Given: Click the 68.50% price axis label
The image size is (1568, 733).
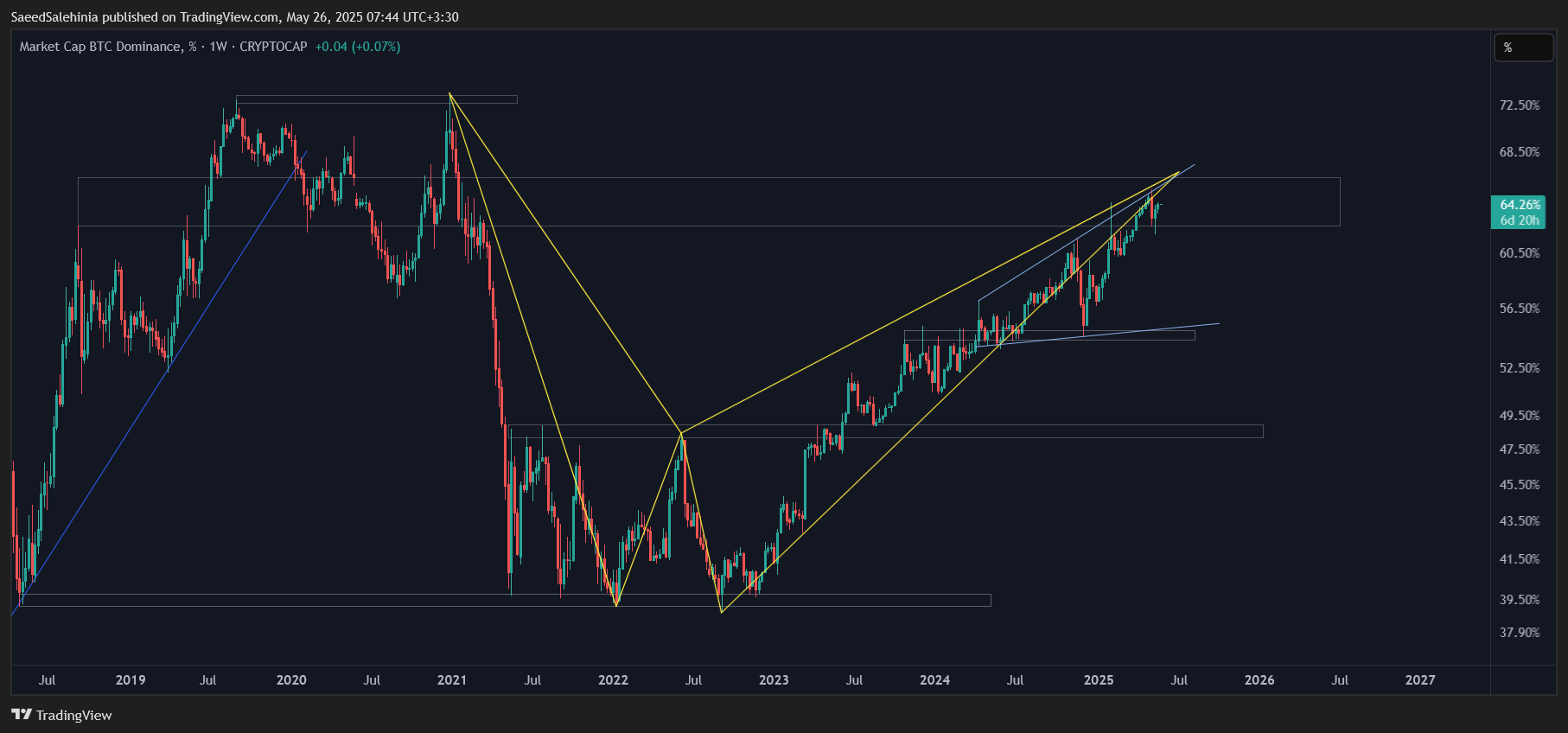Looking at the screenshot, I should (x=1520, y=152).
